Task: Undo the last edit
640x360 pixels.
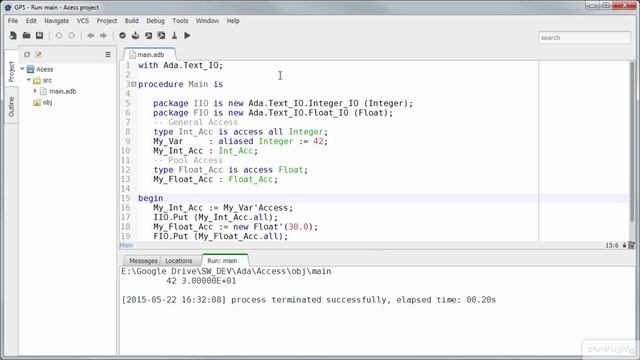Action: coord(59,36)
